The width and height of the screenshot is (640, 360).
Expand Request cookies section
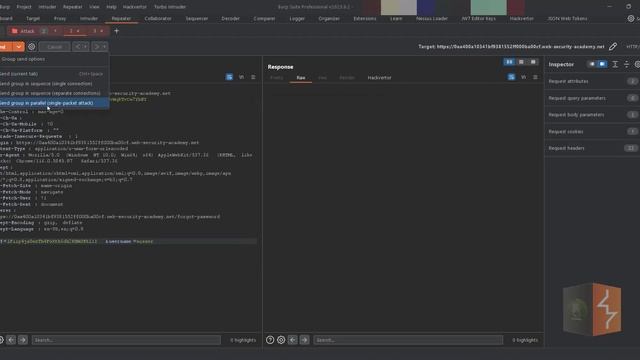593,131
